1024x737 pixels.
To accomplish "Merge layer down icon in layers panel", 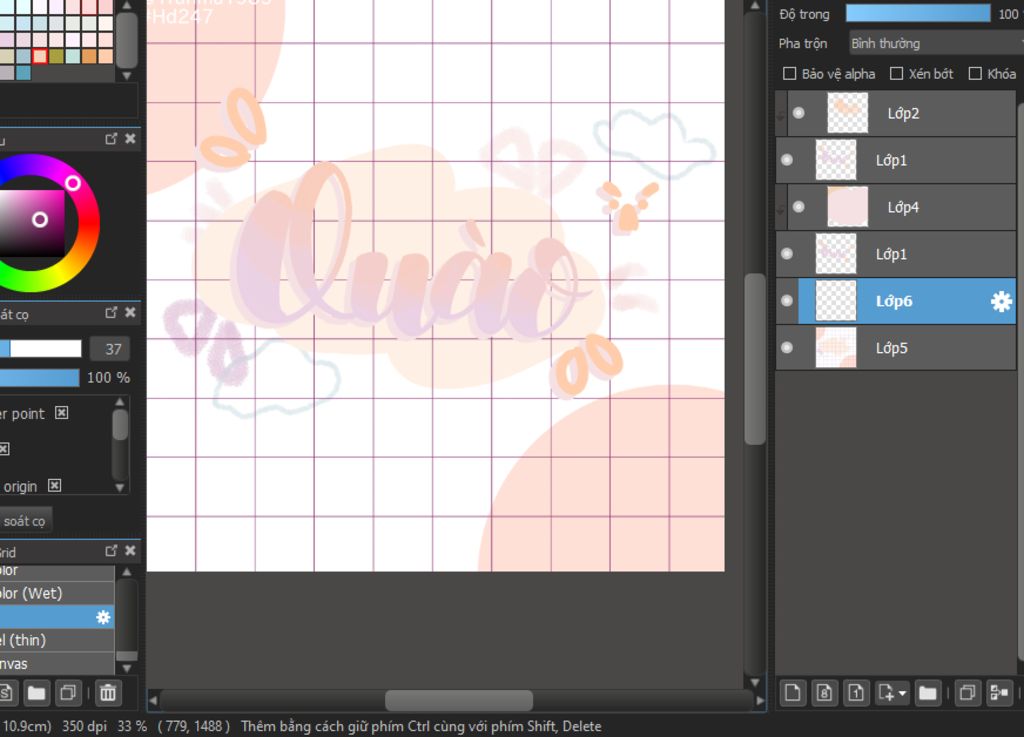I will 999,693.
